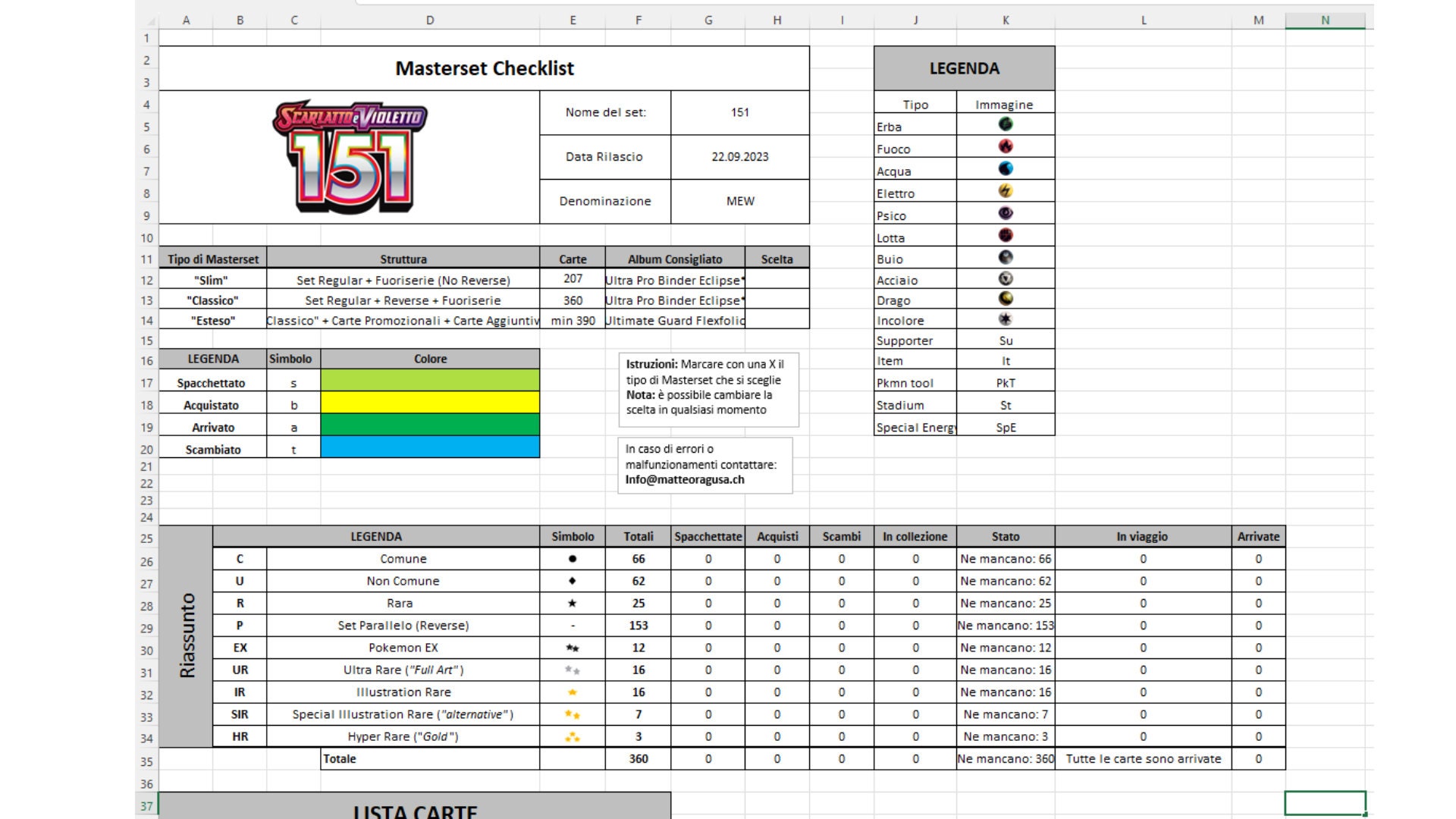
Task: Click the Drago dragon type icon
Action: tap(1006, 297)
